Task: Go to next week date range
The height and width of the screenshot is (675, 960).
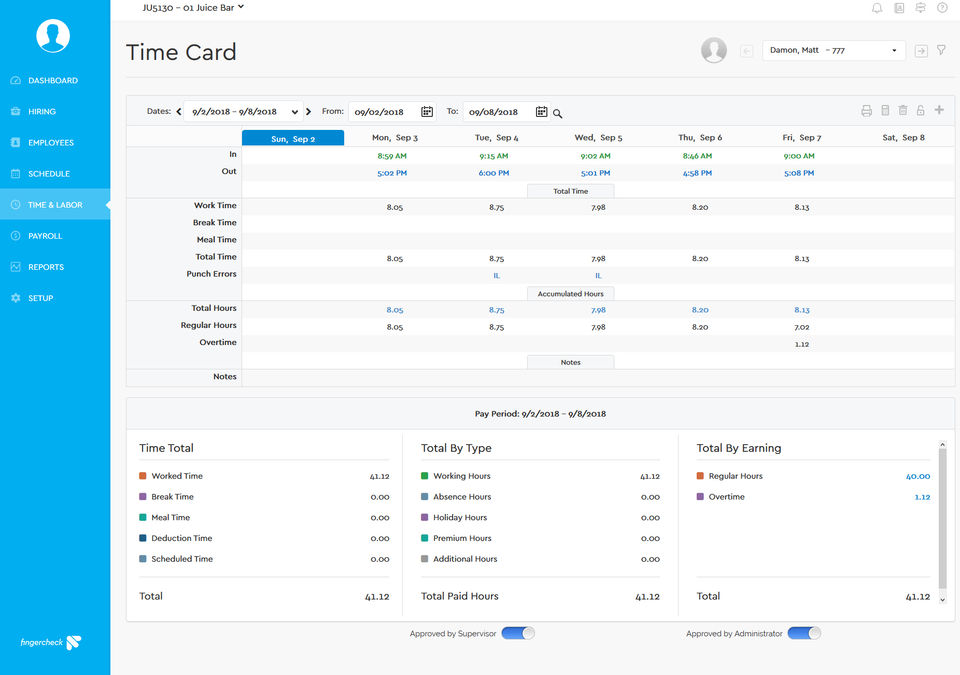Action: [x=309, y=111]
